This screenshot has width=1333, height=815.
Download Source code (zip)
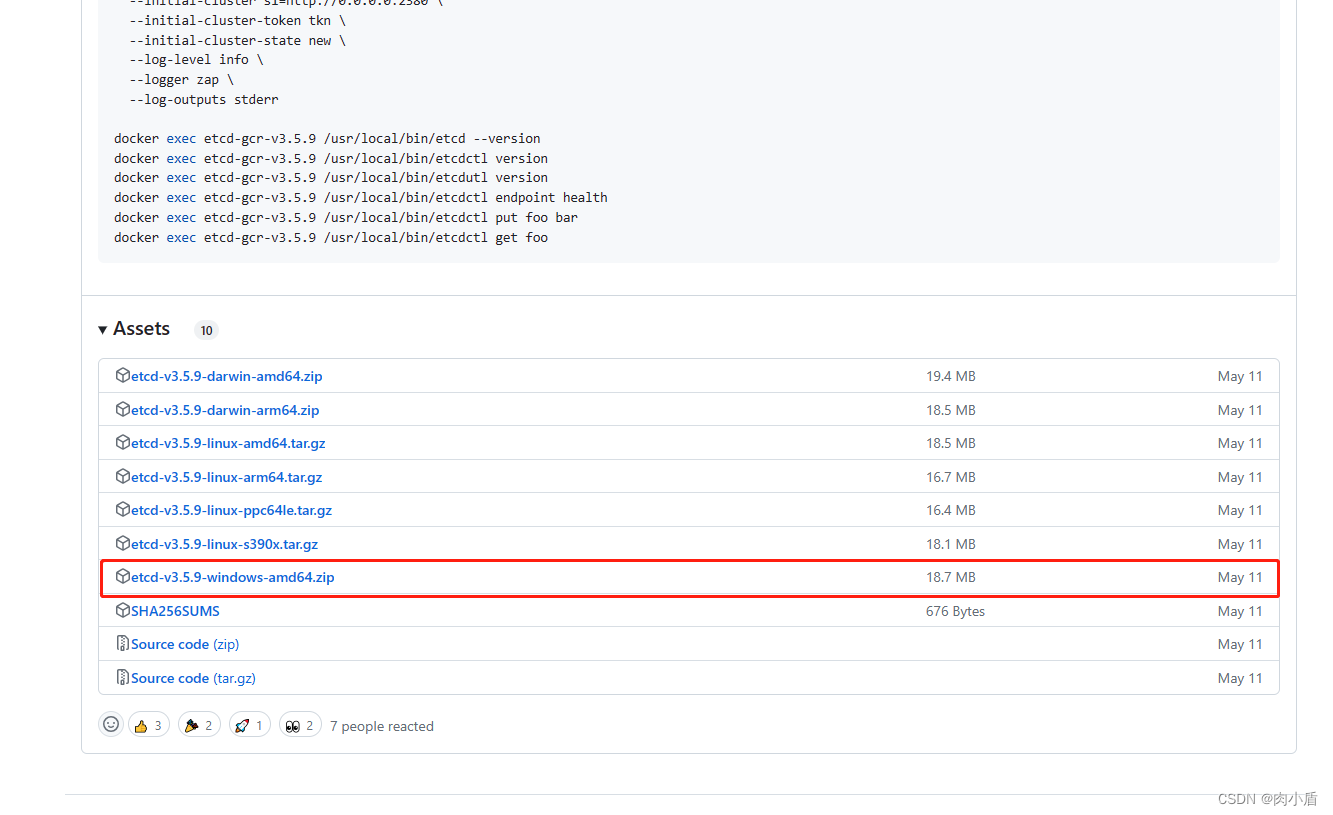(185, 644)
